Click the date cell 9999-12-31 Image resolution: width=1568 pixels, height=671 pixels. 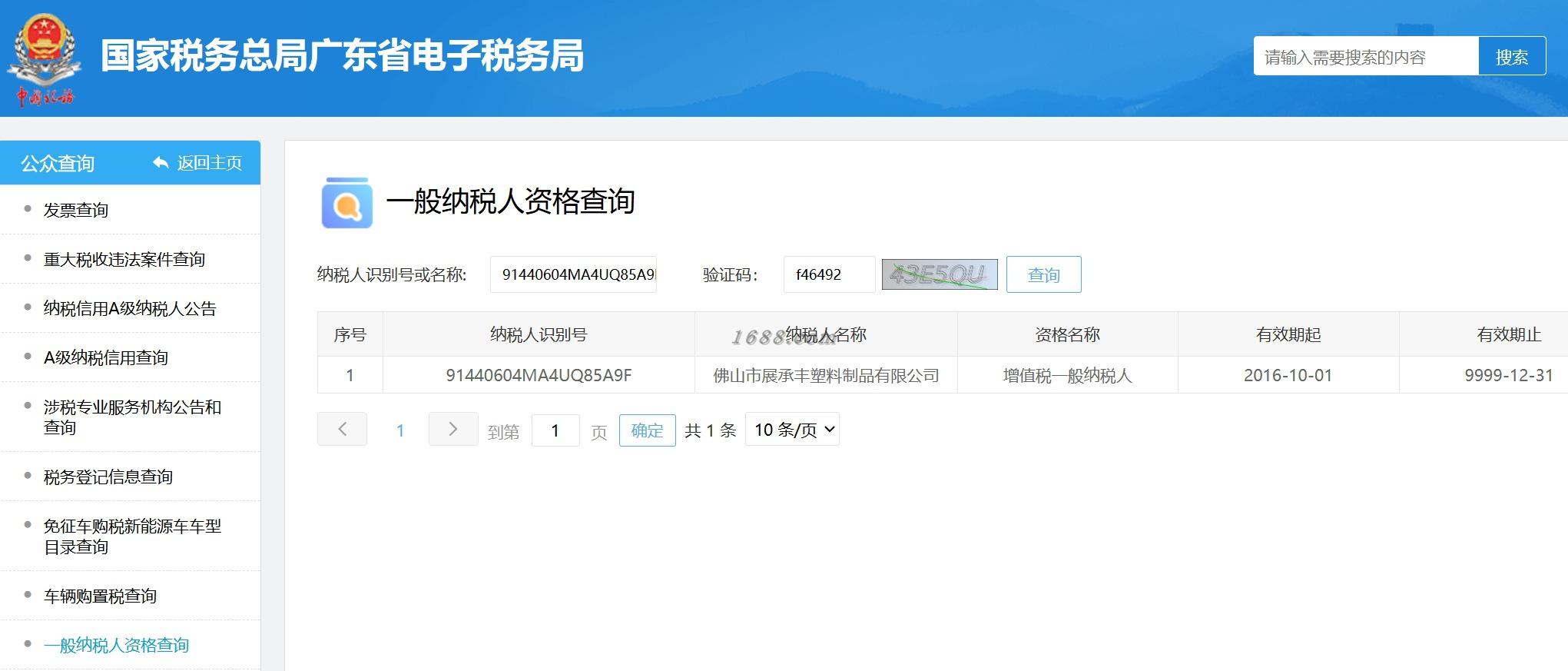[x=1509, y=375]
